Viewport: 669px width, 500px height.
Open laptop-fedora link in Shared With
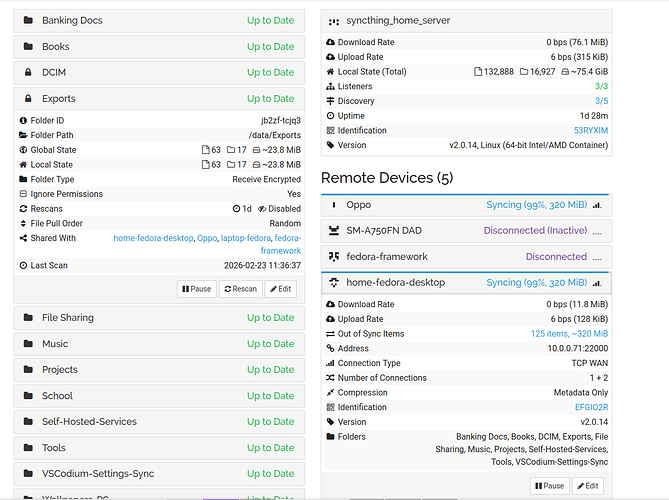tap(244, 239)
